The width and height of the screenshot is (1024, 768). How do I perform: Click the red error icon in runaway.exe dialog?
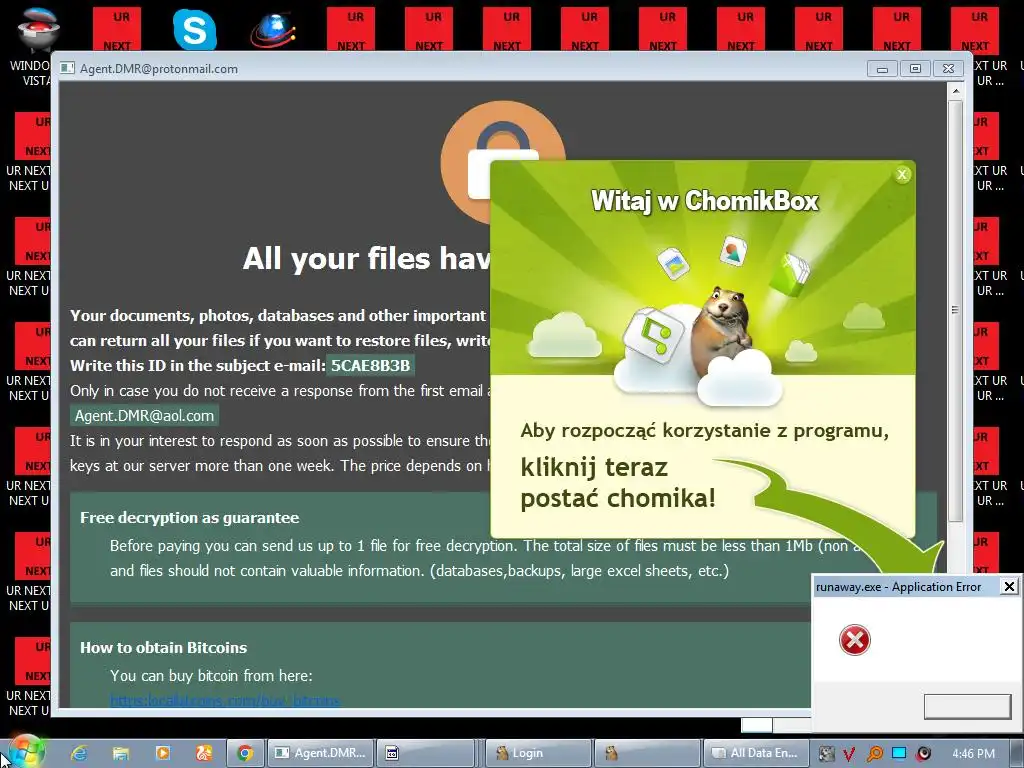click(x=854, y=640)
